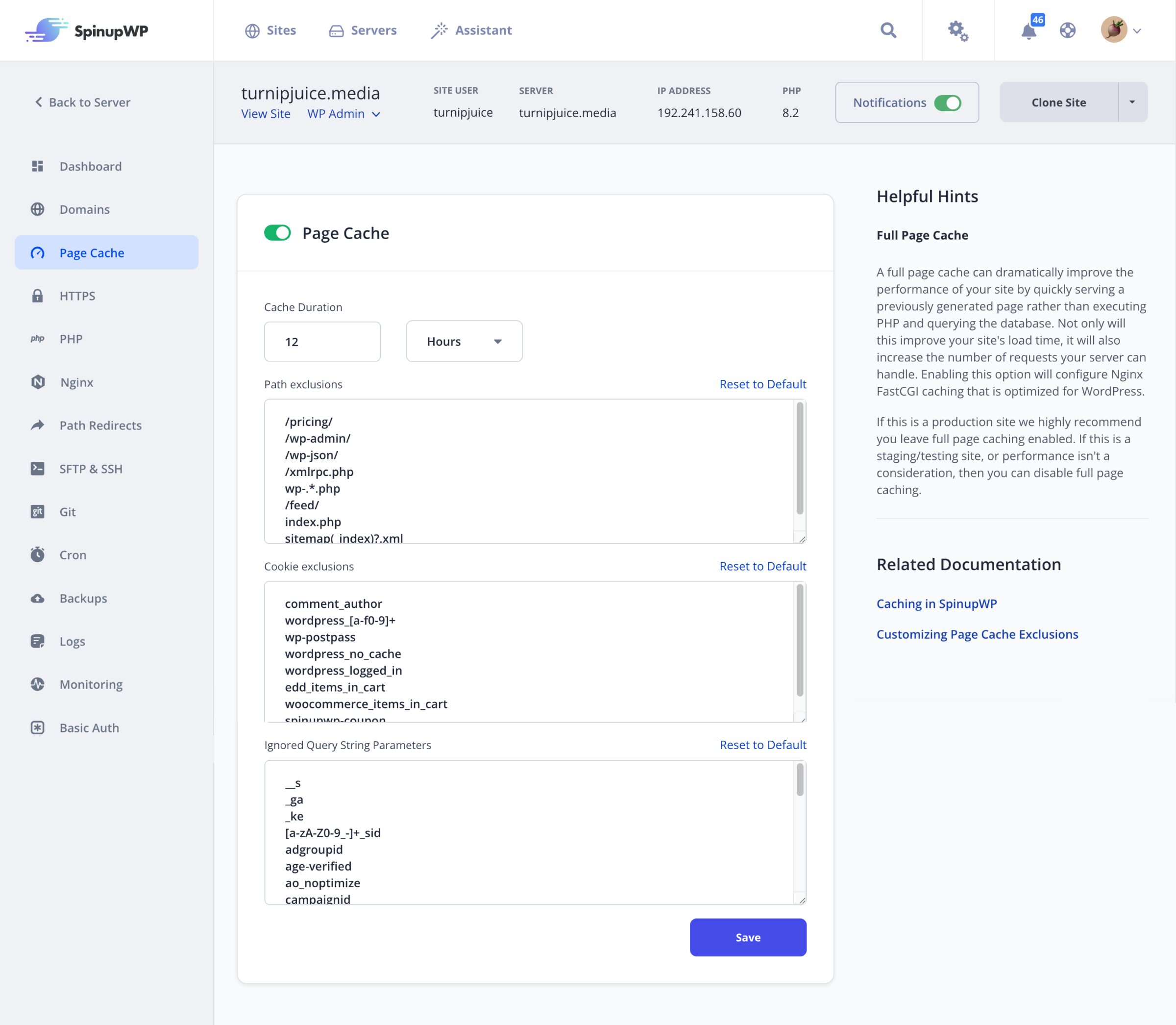1176x1025 pixels.
Task: Open the Assistant menu item
Action: 471,30
